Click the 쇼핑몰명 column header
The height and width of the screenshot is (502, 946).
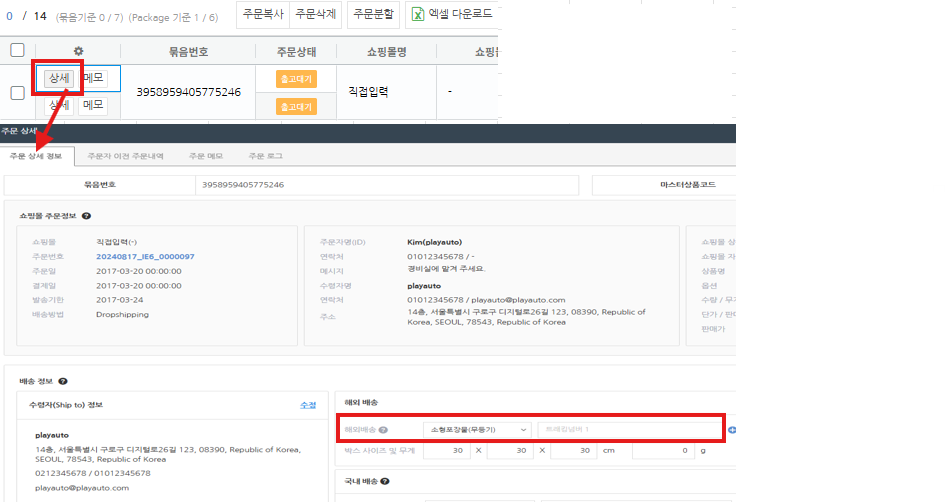click(387, 52)
